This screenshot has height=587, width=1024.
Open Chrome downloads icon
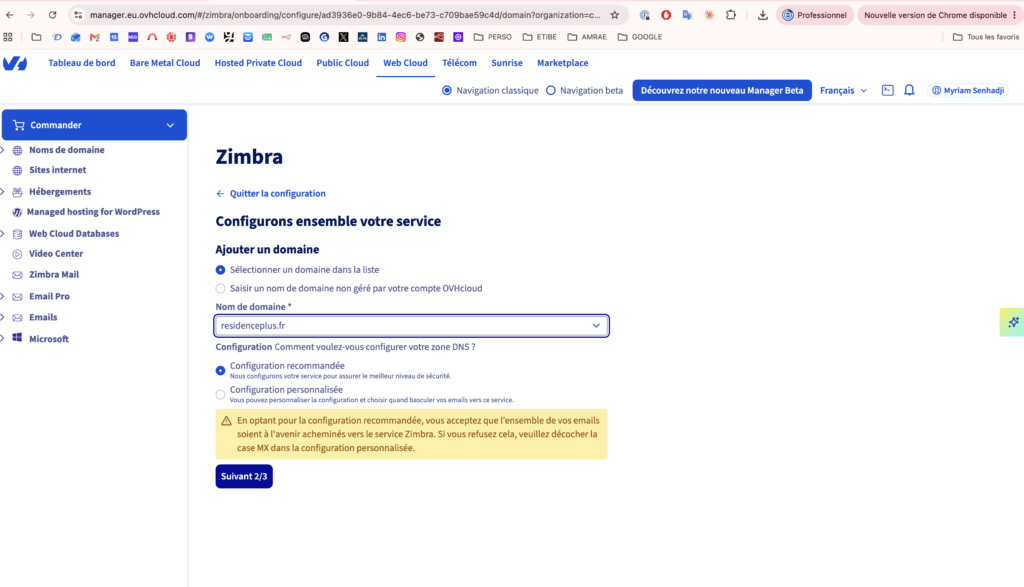[x=762, y=15]
